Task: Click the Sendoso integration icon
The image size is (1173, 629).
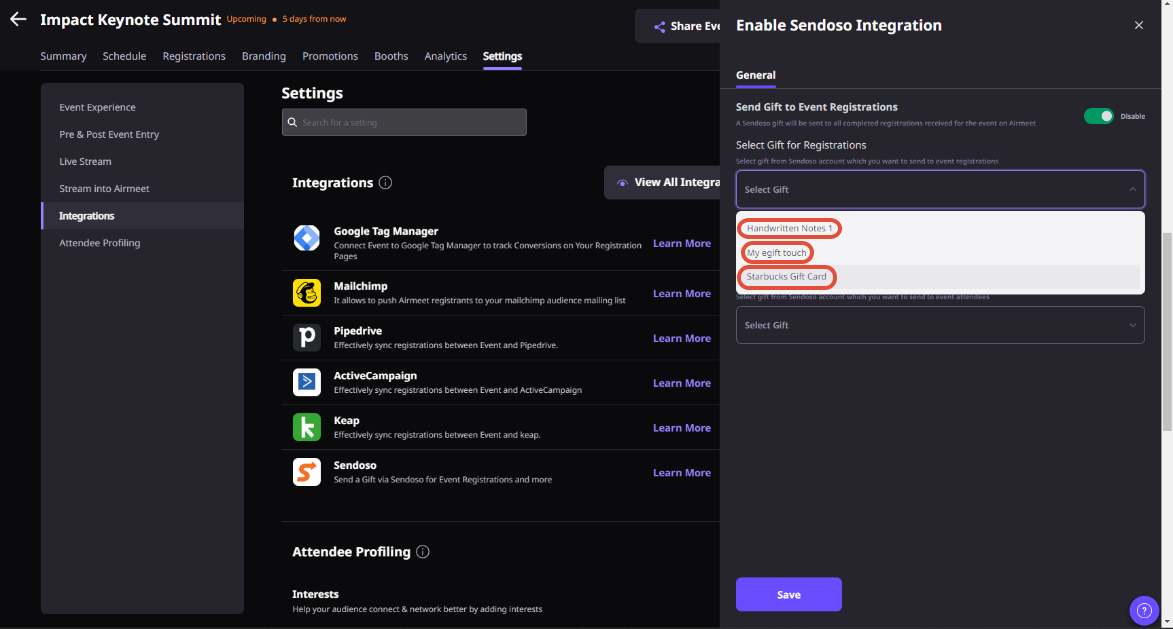Action: [x=307, y=471]
